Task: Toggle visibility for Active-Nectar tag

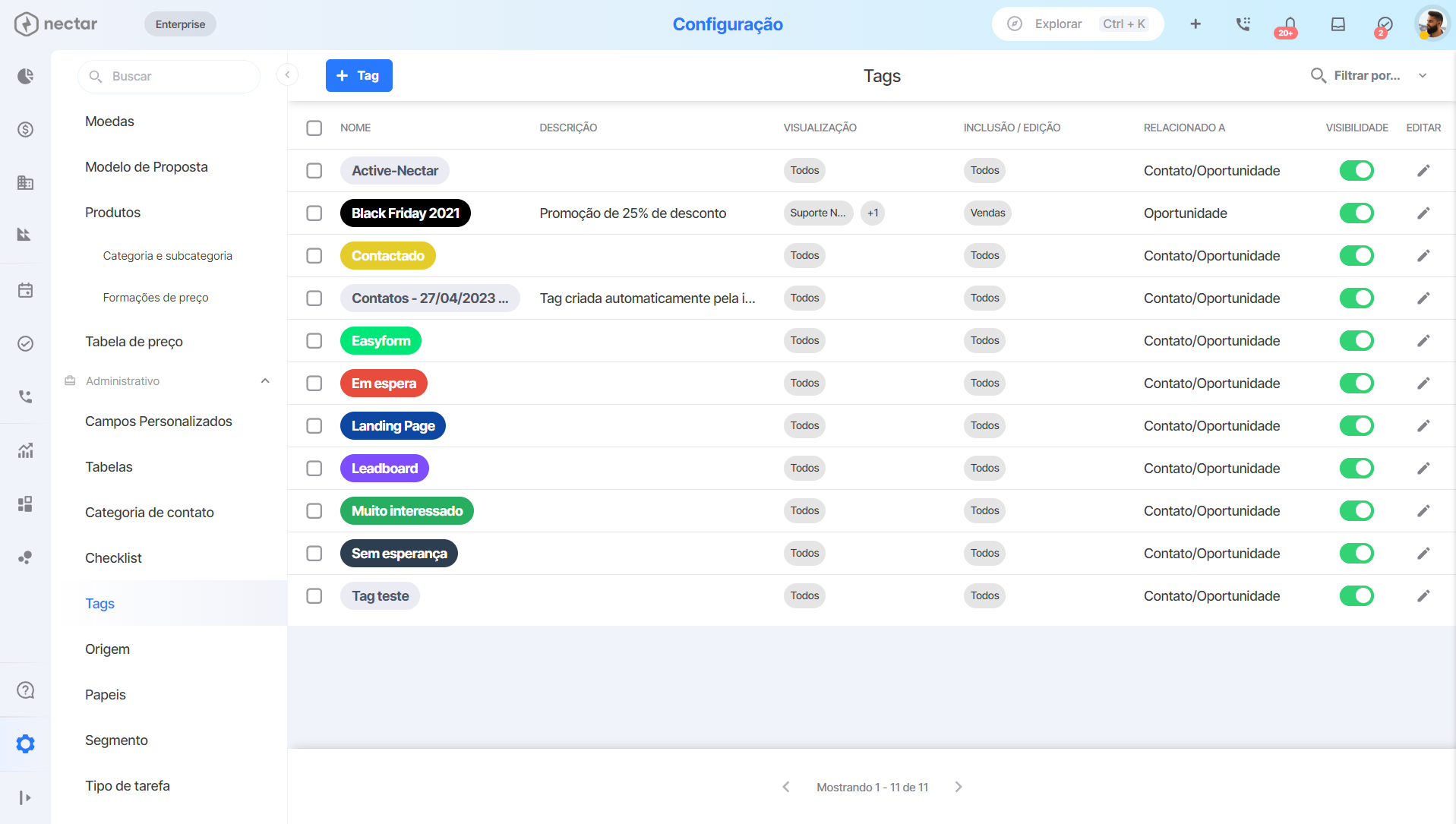Action: (x=1357, y=171)
